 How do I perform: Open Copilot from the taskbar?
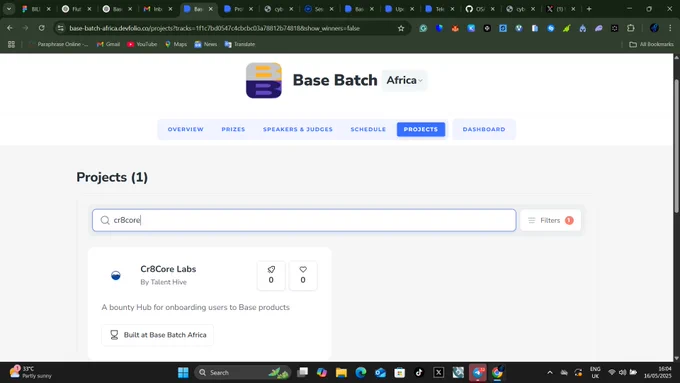coord(322,372)
